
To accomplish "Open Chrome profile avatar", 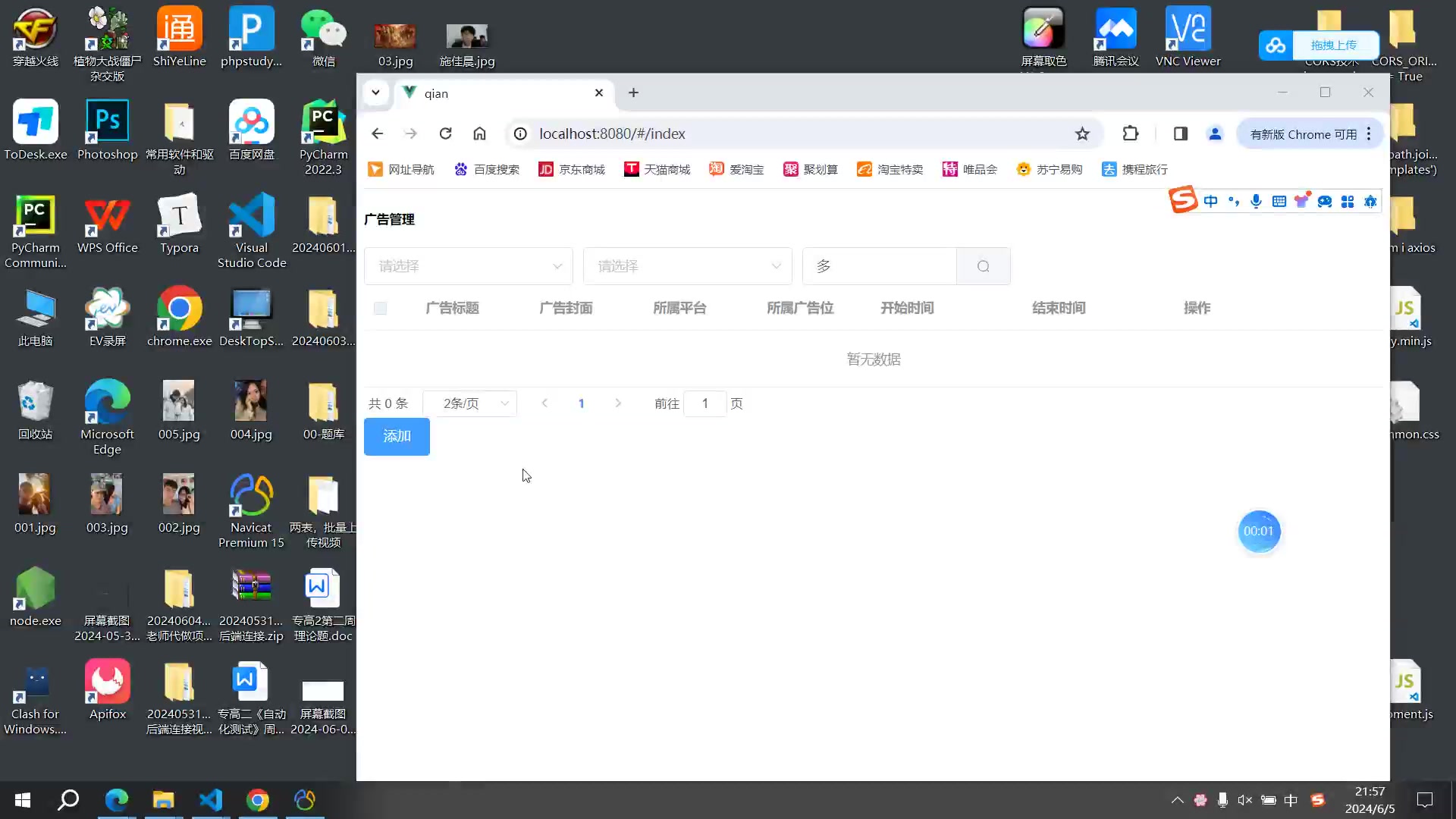I will 1215,133.
